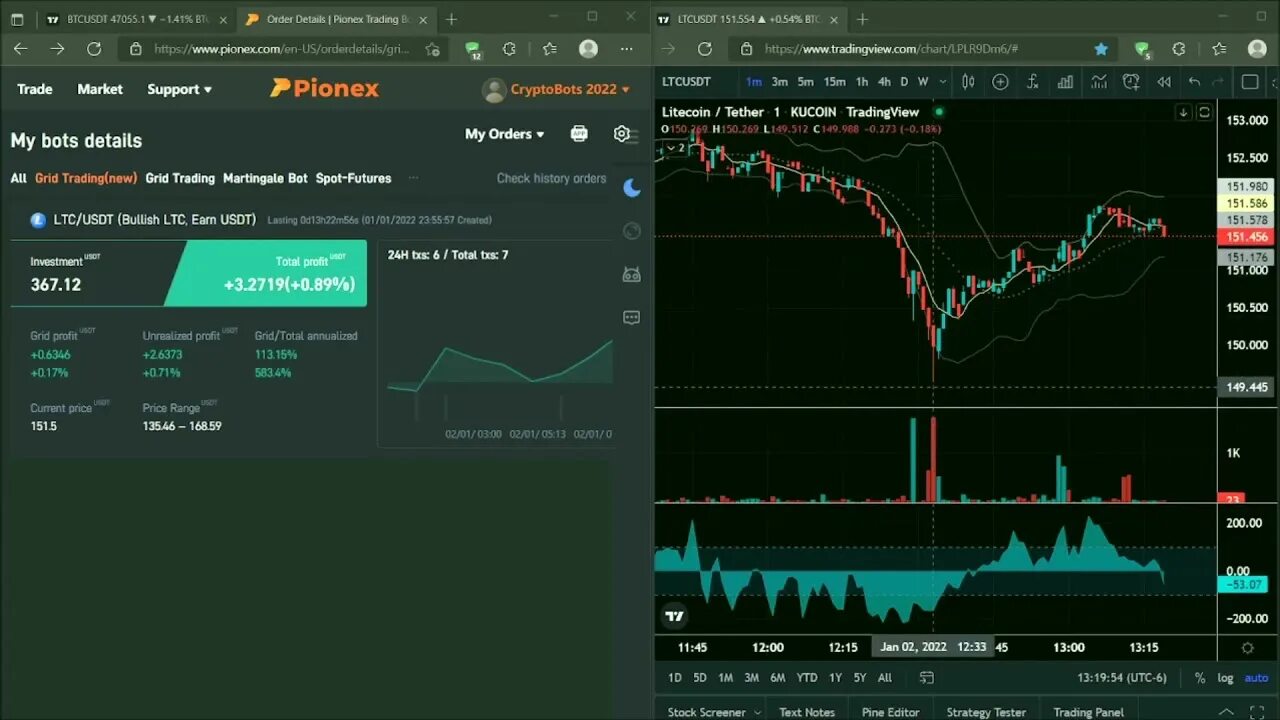1280x720 pixels.
Task: Open the CryptoBots 2022 account dropdown
Action: [570, 89]
